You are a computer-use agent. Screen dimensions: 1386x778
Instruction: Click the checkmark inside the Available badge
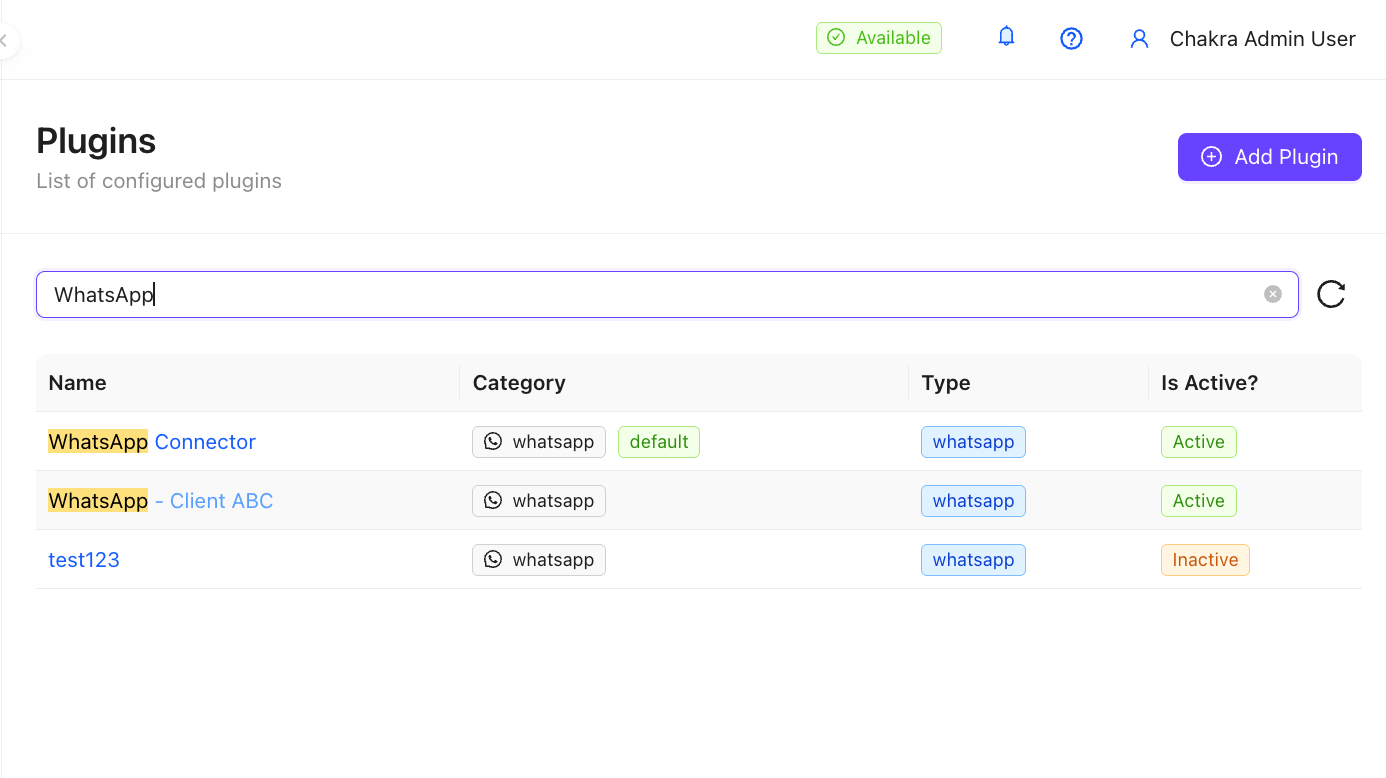click(x=834, y=37)
